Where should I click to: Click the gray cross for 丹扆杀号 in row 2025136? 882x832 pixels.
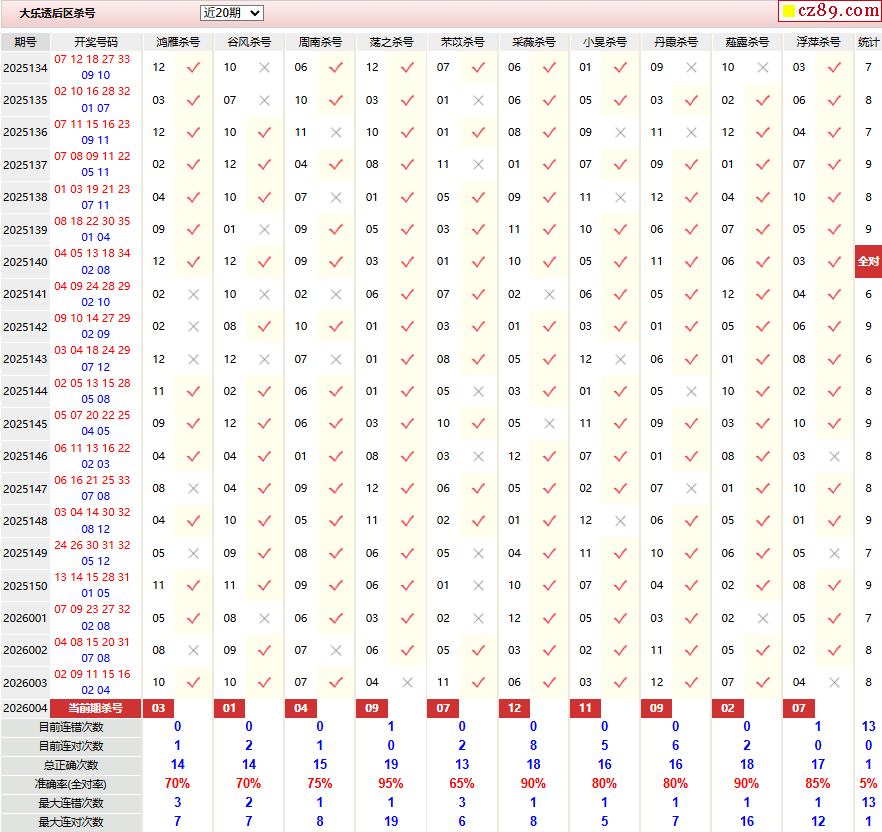tap(691, 132)
